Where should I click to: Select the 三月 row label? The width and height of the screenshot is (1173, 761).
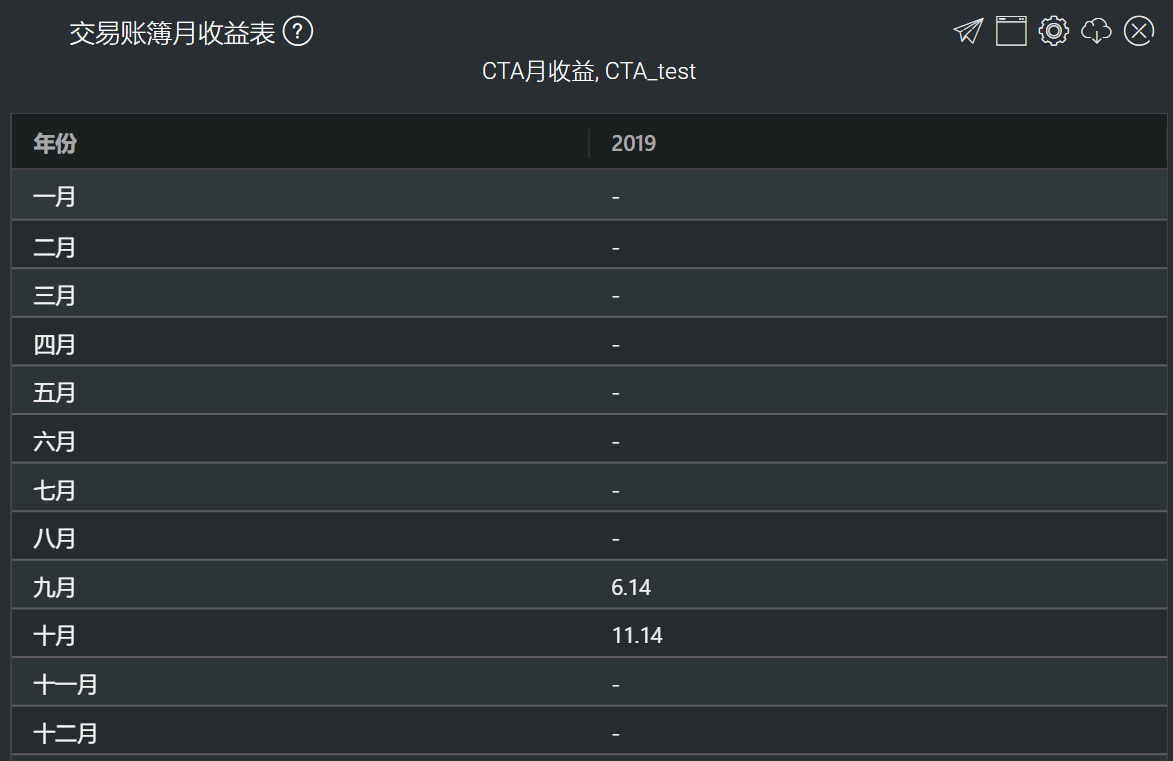[54, 296]
